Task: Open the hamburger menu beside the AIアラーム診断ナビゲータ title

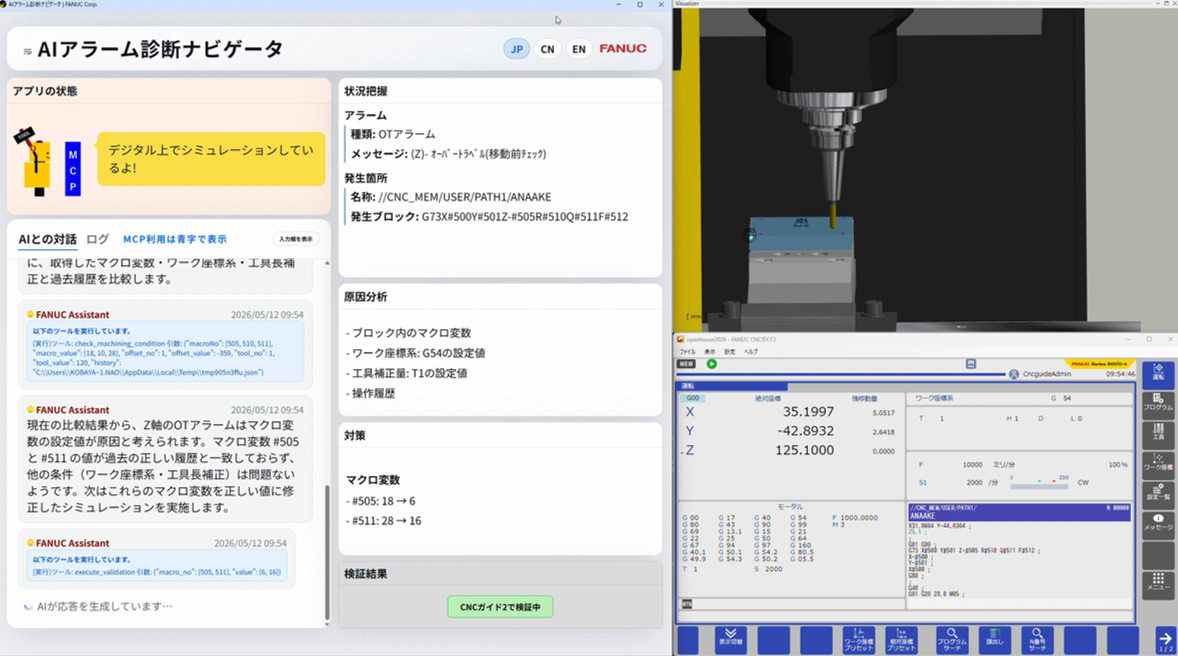Action: point(28,51)
